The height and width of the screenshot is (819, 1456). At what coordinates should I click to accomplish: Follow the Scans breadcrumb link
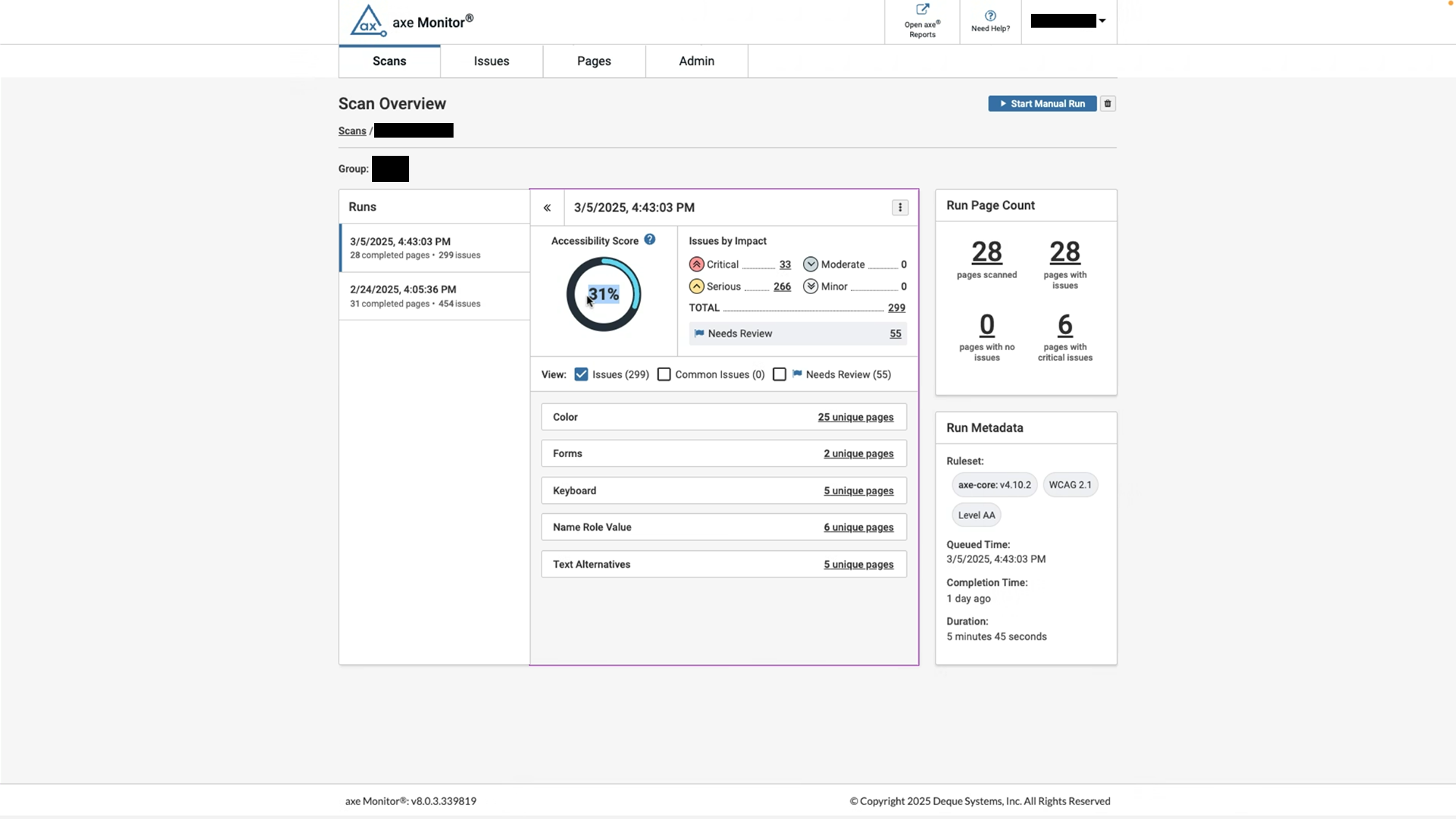point(352,131)
